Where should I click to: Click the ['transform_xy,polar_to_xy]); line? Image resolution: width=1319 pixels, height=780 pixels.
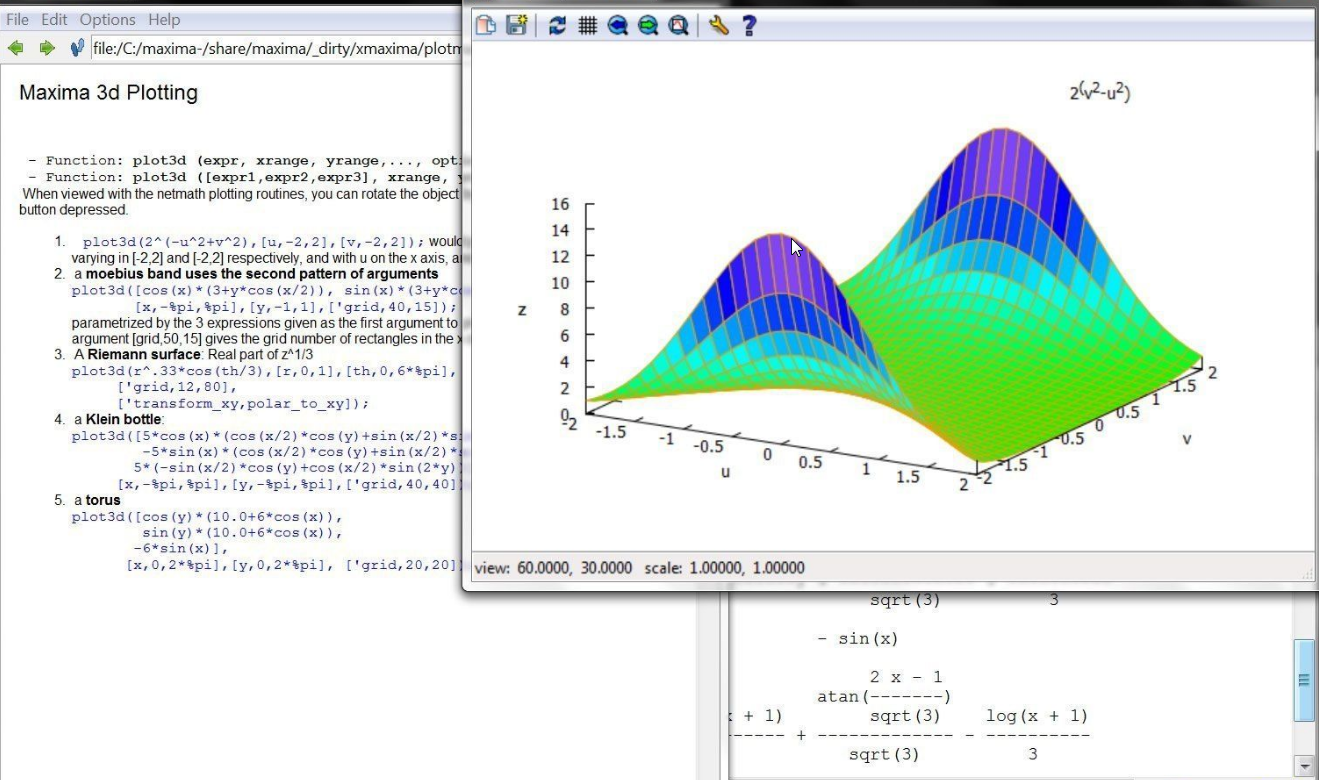tap(243, 403)
